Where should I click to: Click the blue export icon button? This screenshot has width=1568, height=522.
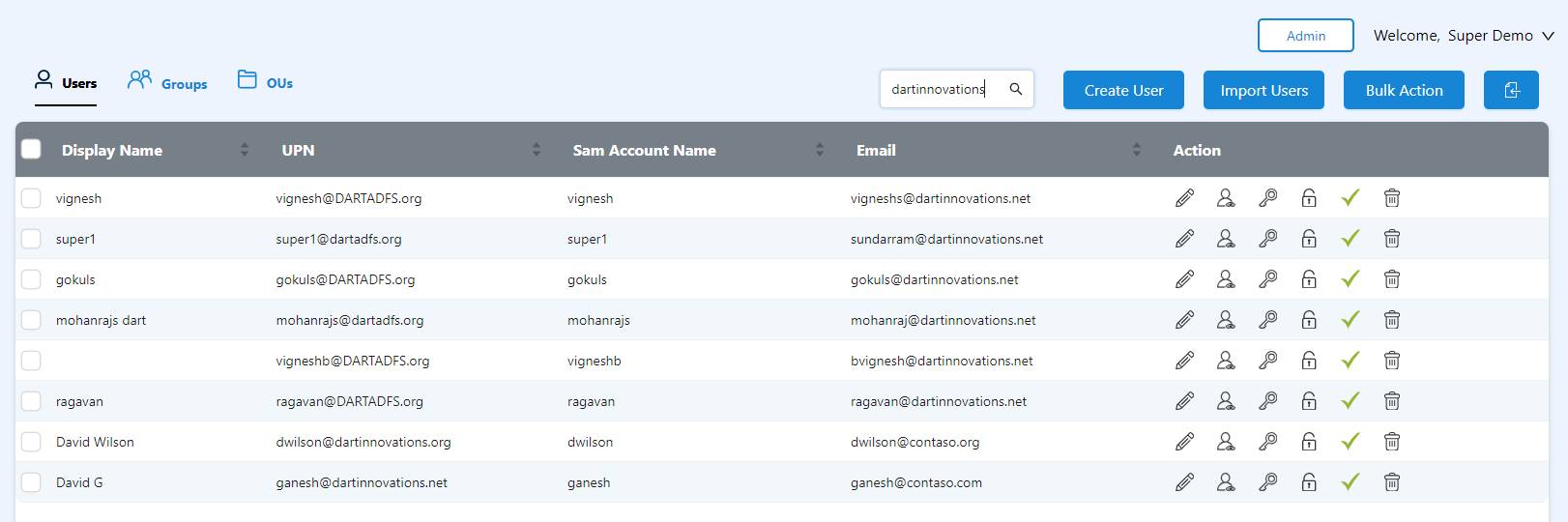[1511, 90]
